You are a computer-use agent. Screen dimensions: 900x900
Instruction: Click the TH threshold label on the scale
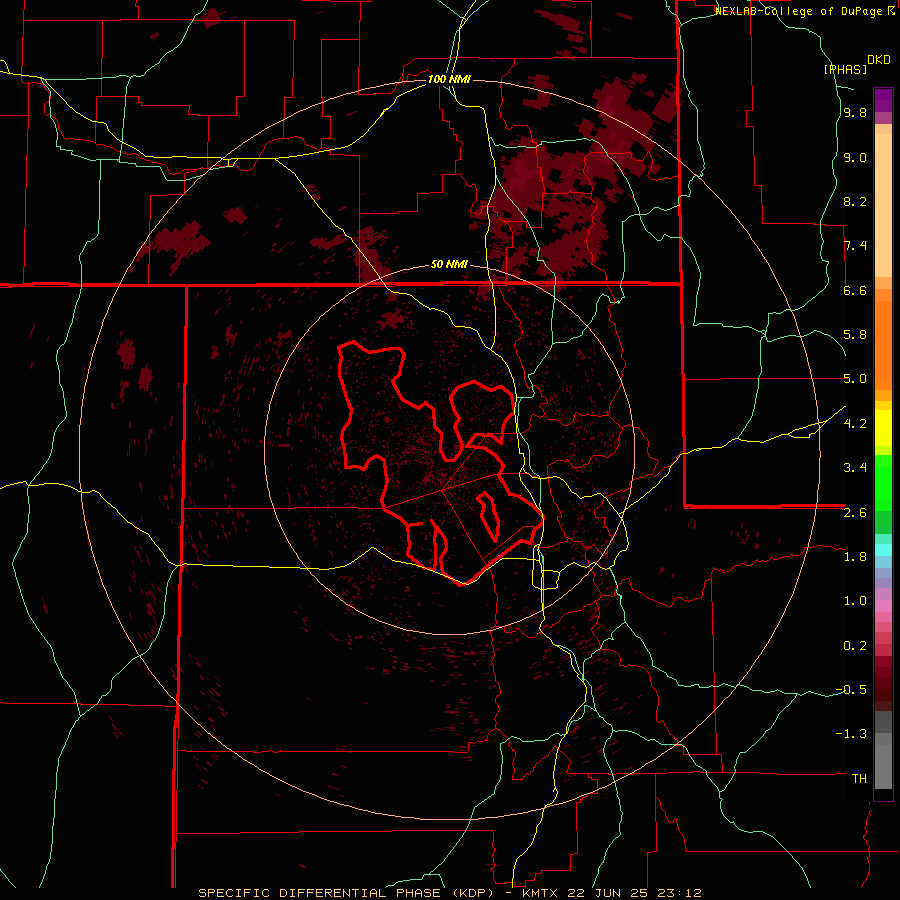(859, 779)
